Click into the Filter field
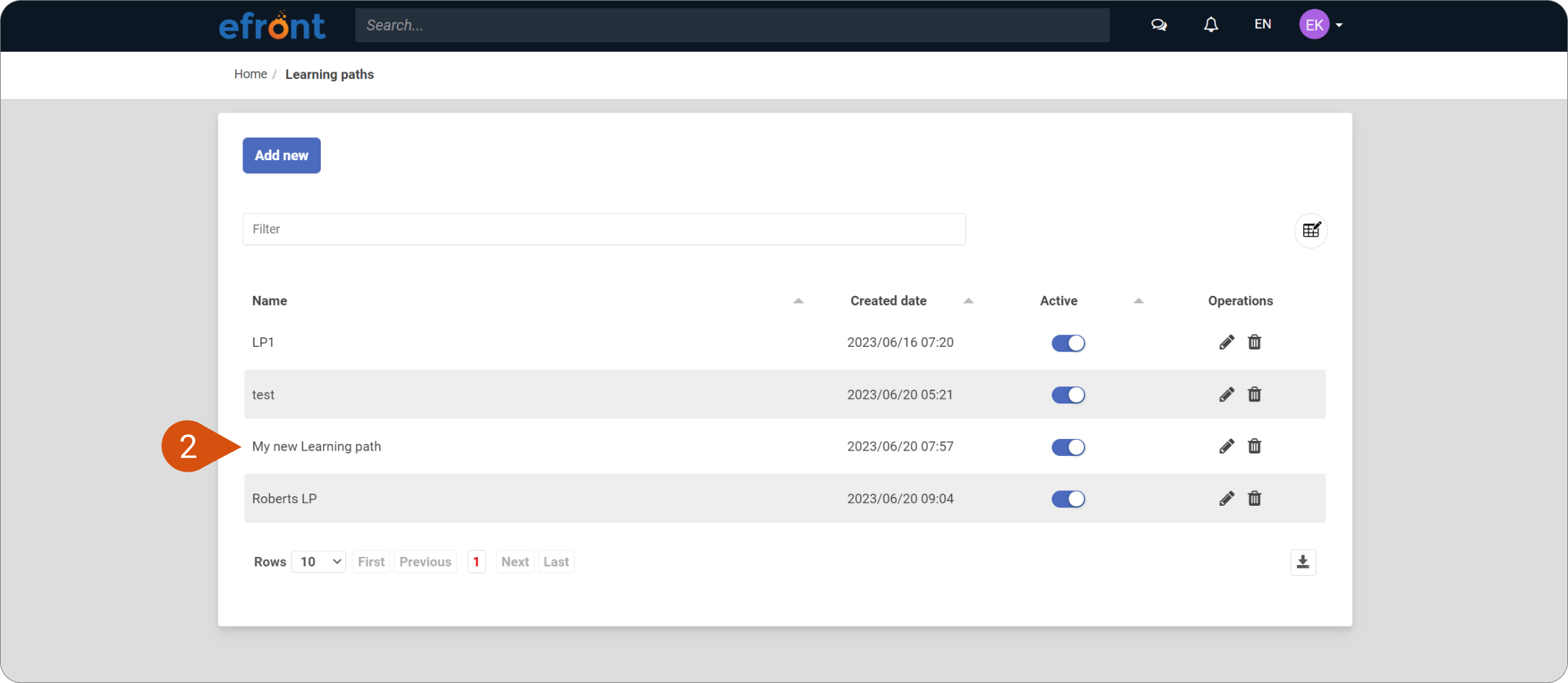Screen dimensions: 1568x683 (x=603, y=229)
